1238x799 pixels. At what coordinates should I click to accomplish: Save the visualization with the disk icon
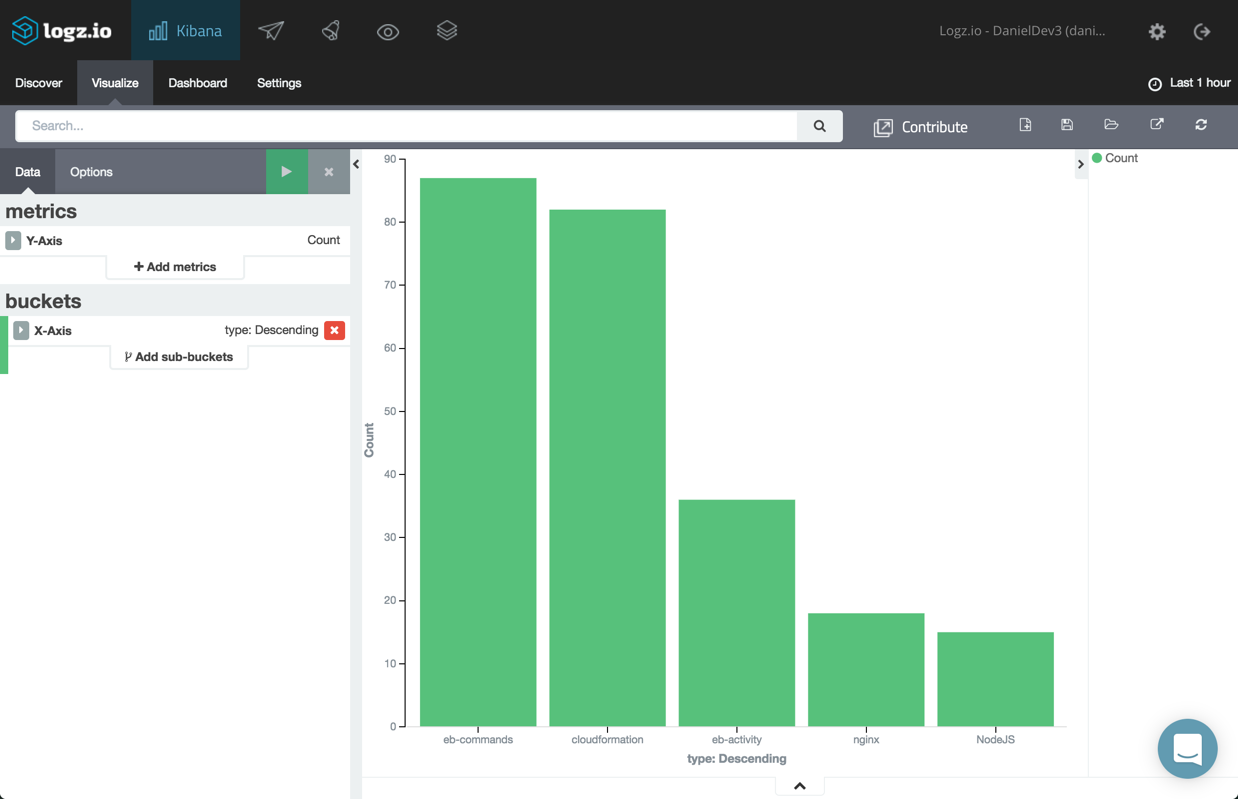(1067, 125)
